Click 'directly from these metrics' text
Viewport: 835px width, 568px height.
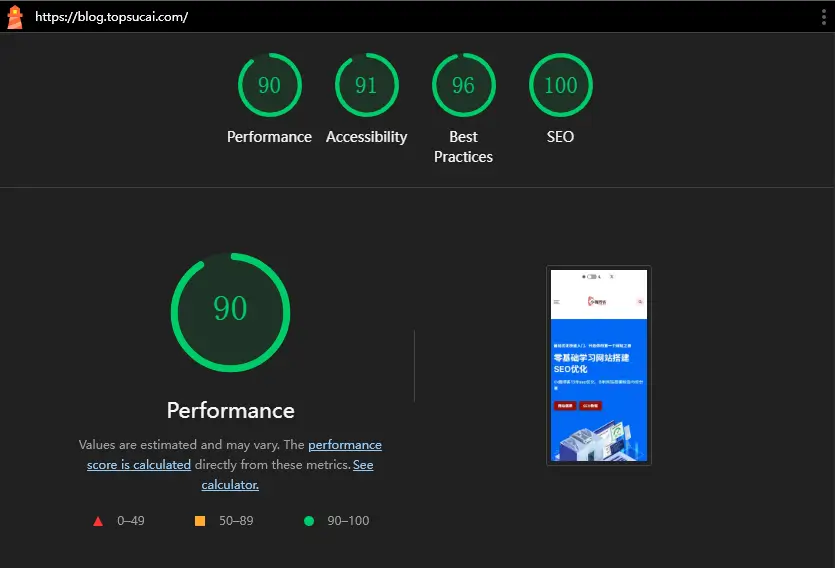pyautogui.click(x=272, y=465)
